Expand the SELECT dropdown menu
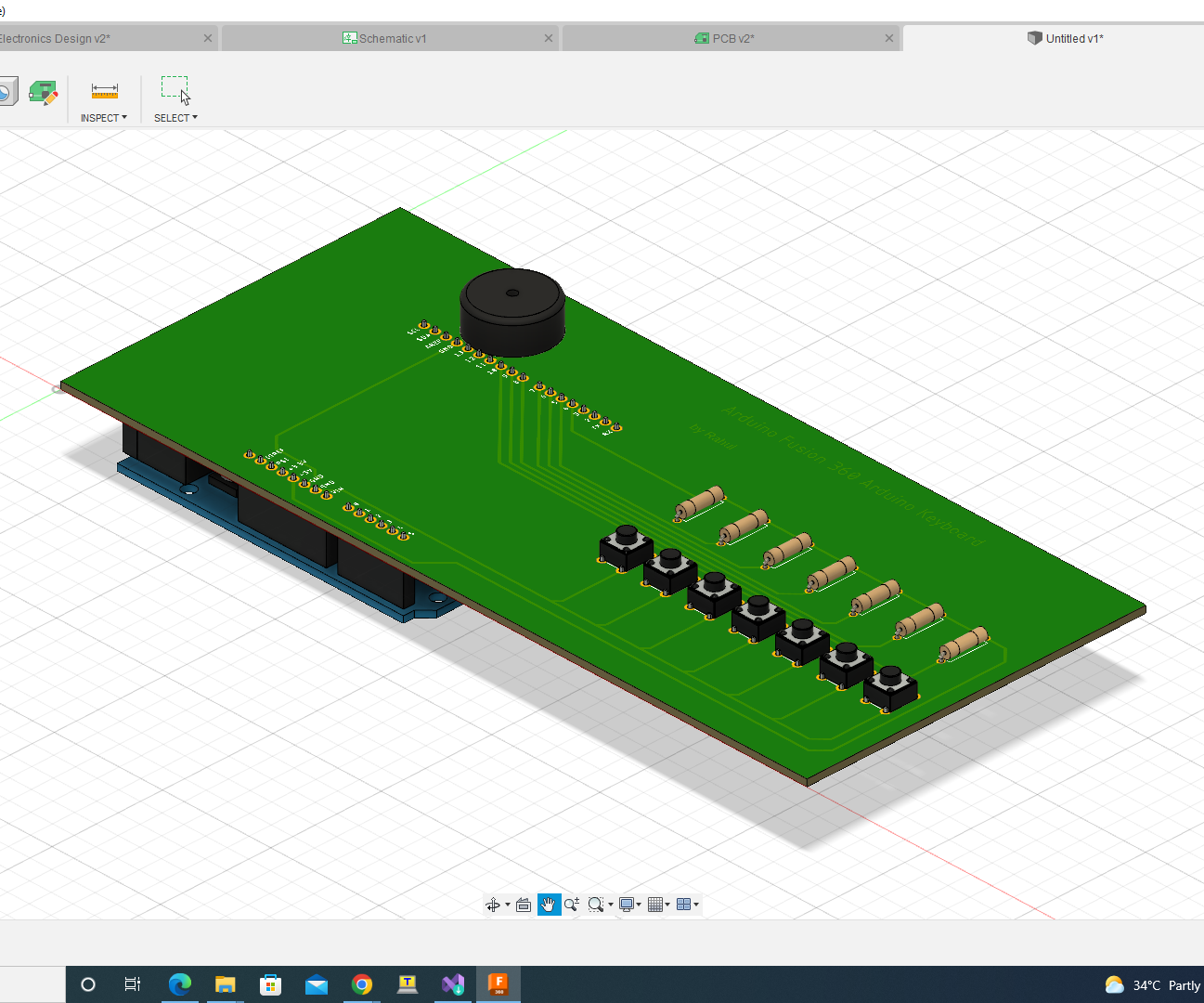This screenshot has width=1204, height=1003. [175, 117]
